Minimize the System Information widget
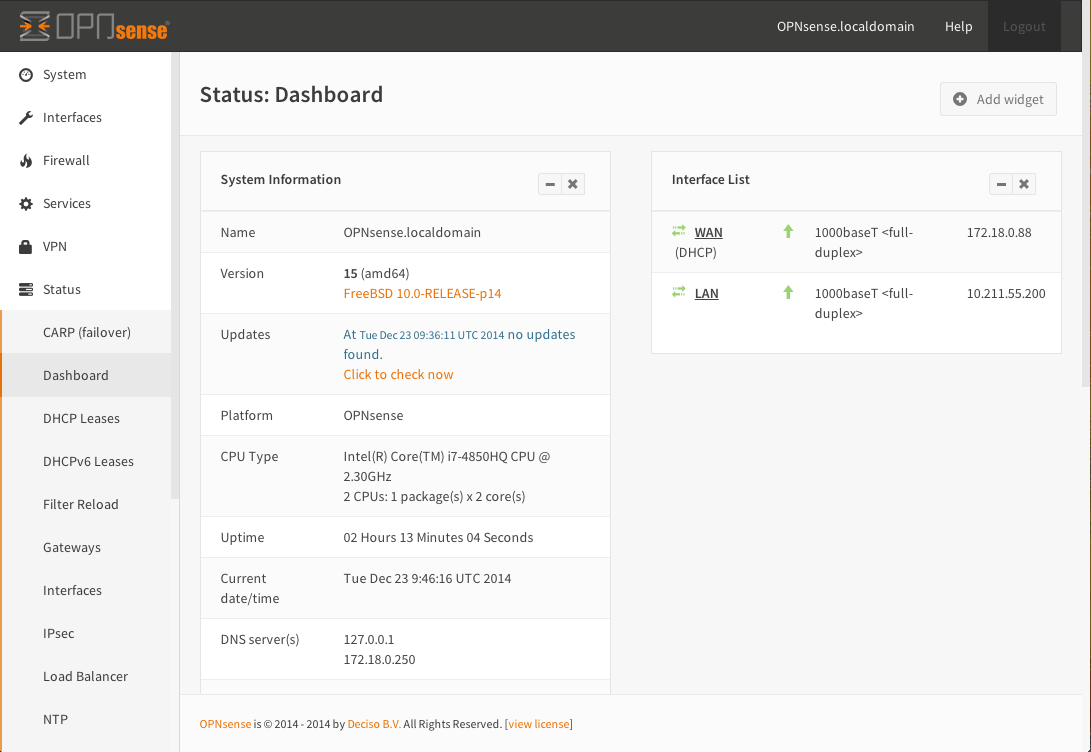Viewport: 1091px width, 752px height. (550, 184)
